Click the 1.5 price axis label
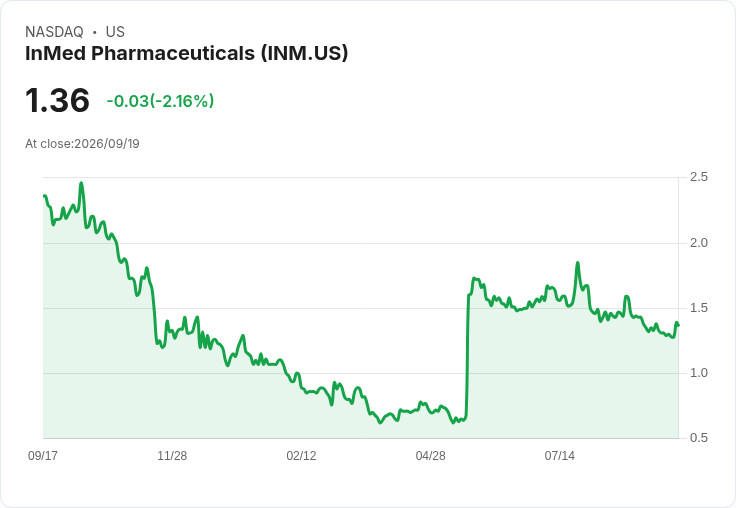The height and width of the screenshot is (508, 736). (x=699, y=308)
